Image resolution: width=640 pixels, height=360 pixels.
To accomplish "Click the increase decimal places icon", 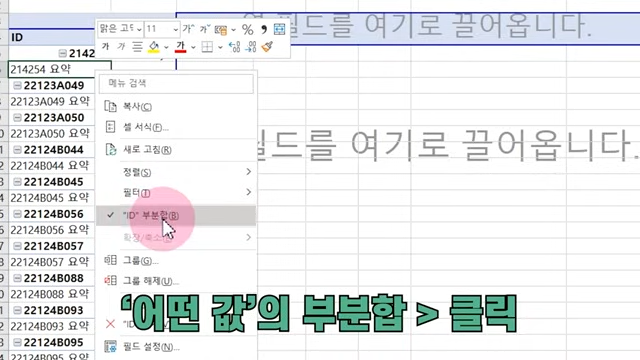I will click(234, 47).
